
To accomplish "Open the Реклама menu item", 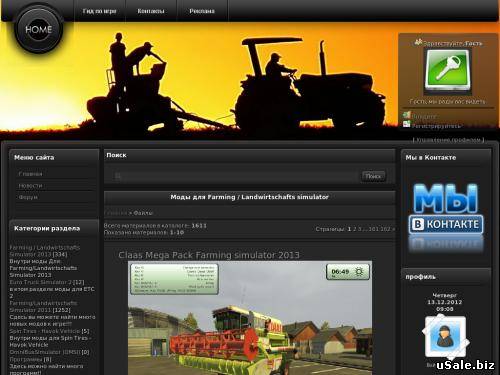I will (x=202, y=11).
